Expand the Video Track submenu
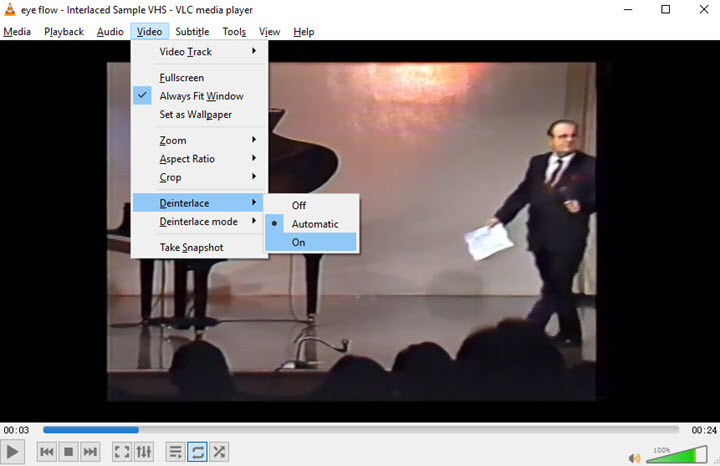Screen dimensions: 720x466 click(199, 51)
